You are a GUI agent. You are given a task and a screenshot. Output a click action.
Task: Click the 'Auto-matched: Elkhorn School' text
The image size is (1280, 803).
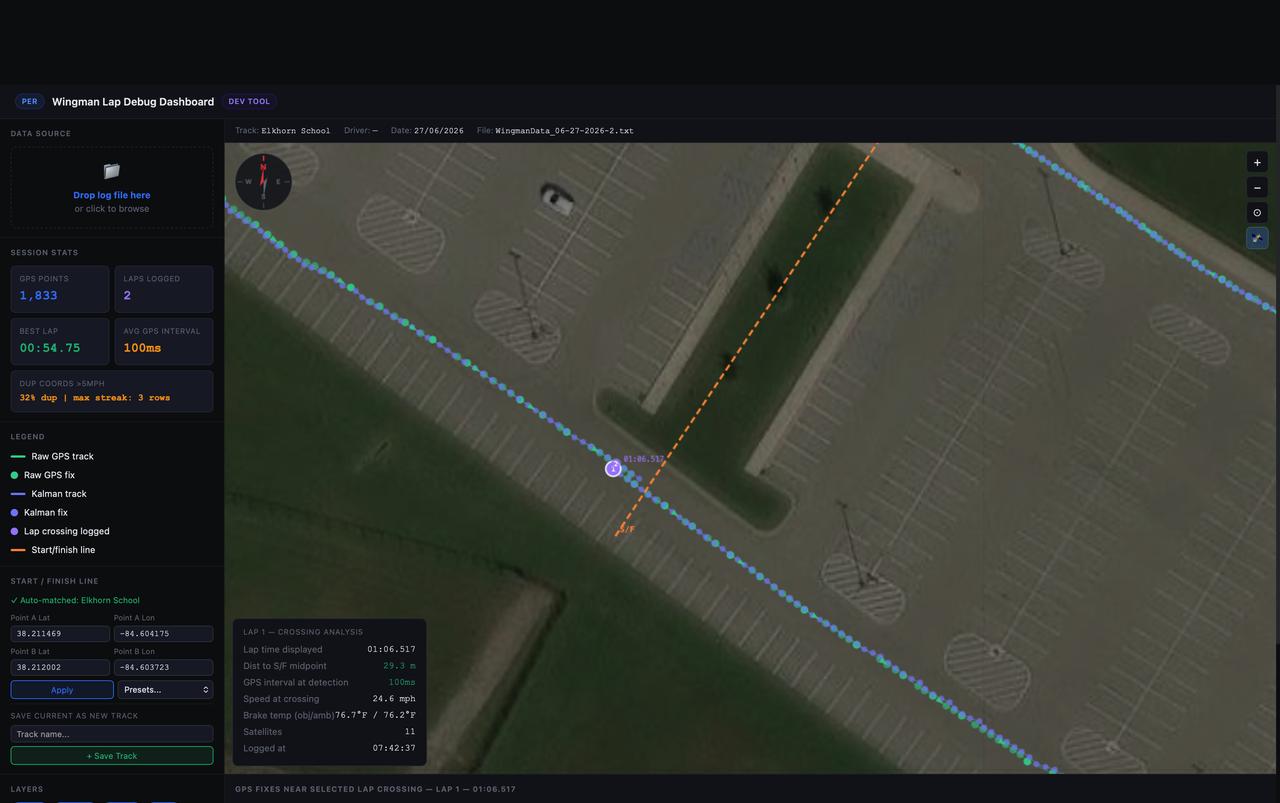[x=75, y=600]
